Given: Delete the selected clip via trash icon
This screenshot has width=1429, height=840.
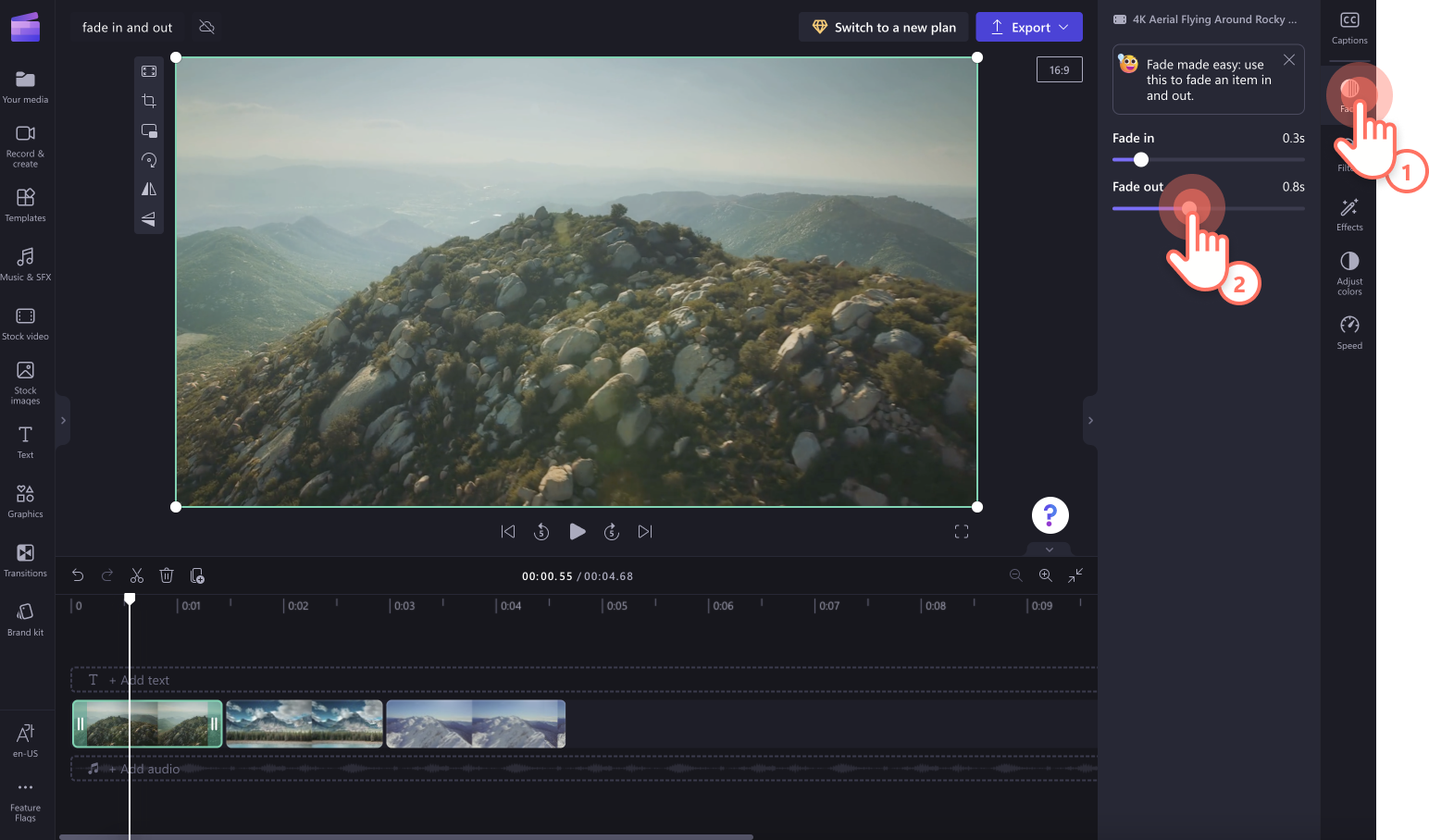Looking at the screenshot, I should click(166, 574).
